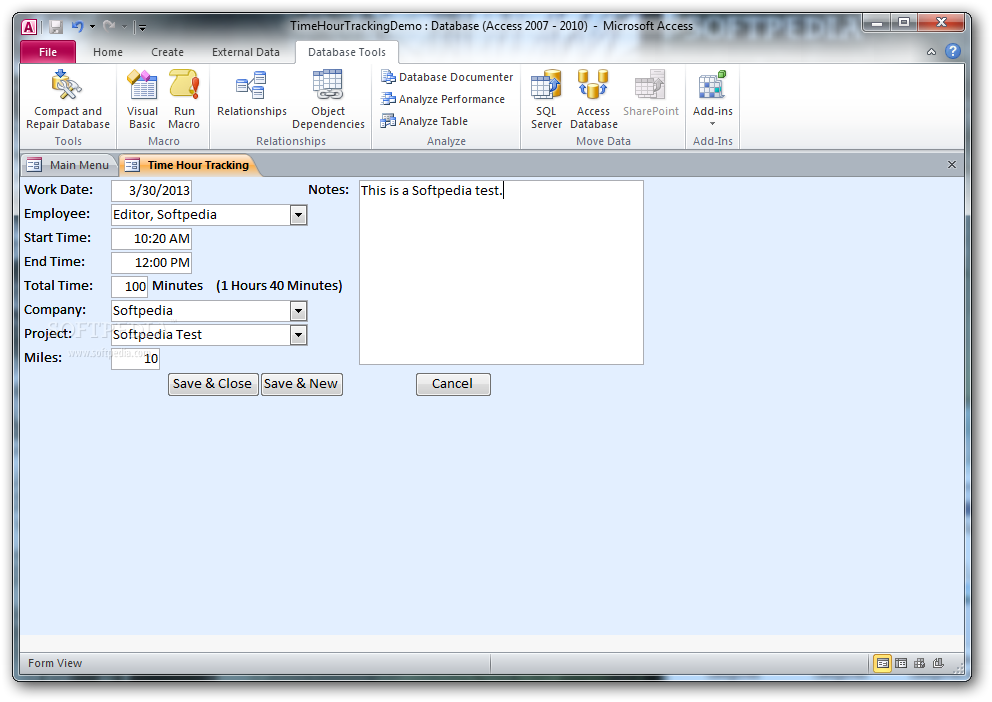The image size is (992, 702).
Task: Click the Save & Close button
Action: (213, 384)
